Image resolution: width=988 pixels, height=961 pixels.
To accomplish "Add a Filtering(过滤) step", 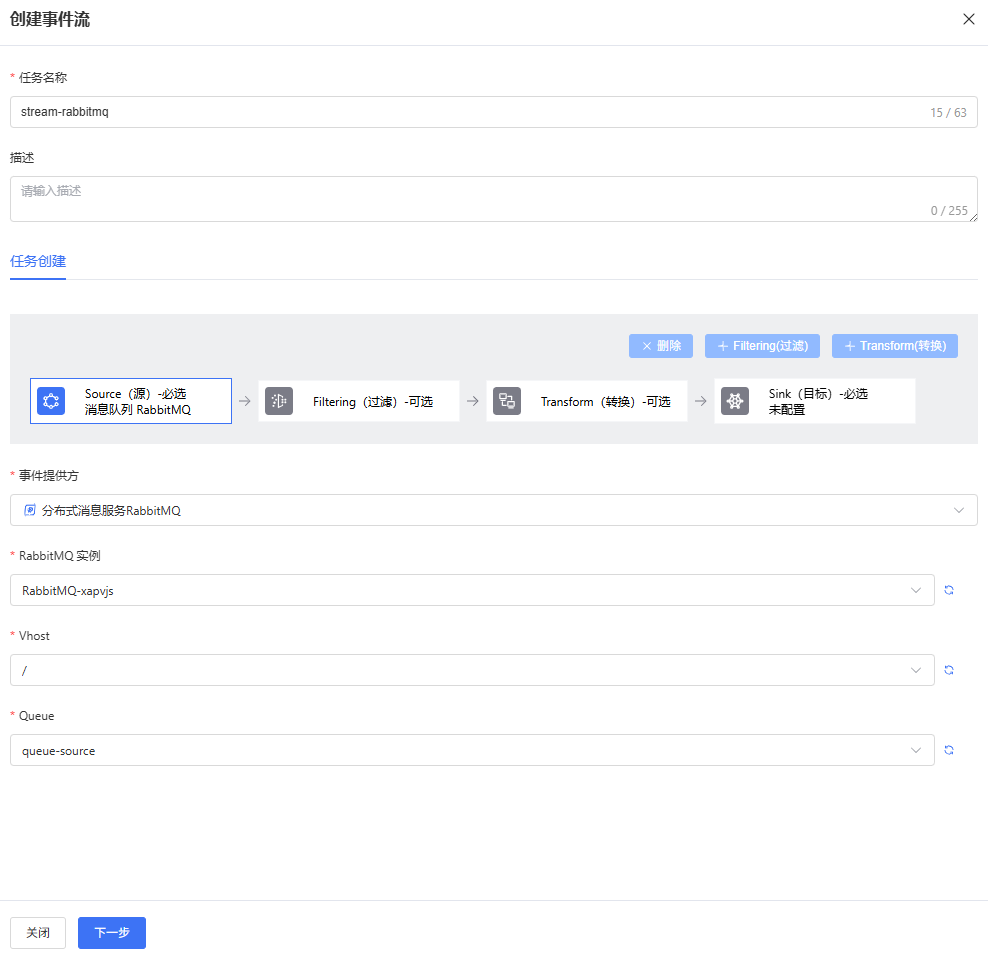I will [x=762, y=346].
